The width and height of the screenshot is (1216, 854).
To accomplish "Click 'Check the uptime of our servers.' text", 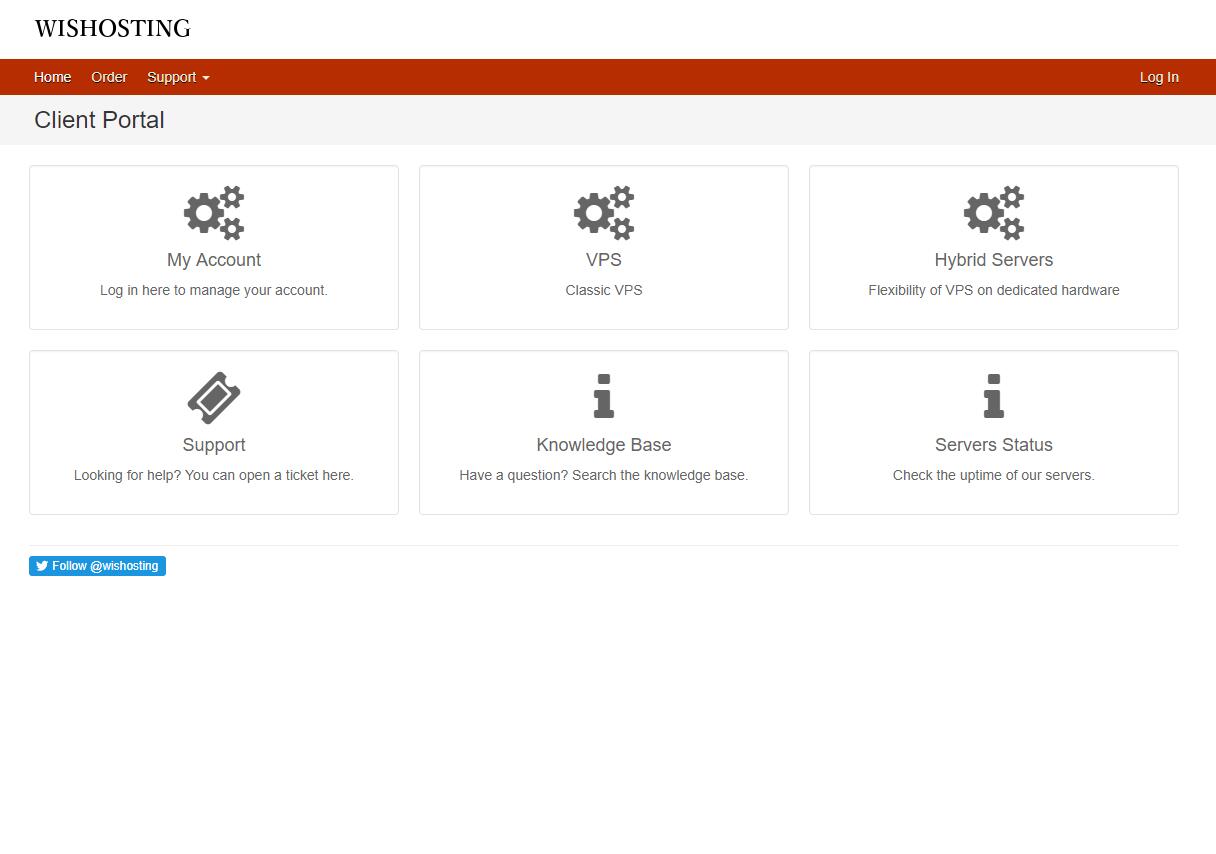I will 994,475.
